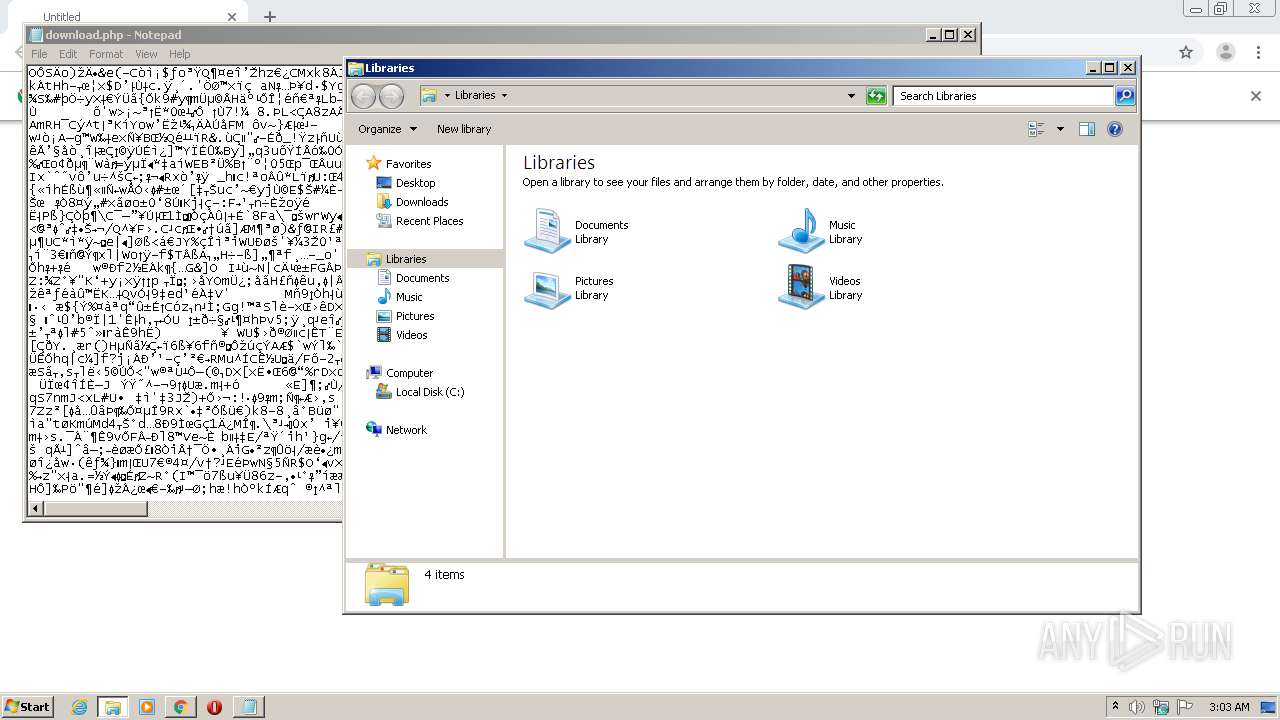Click Notepad horizontal scrollbar left arrow
1280x720 pixels.
point(36,509)
